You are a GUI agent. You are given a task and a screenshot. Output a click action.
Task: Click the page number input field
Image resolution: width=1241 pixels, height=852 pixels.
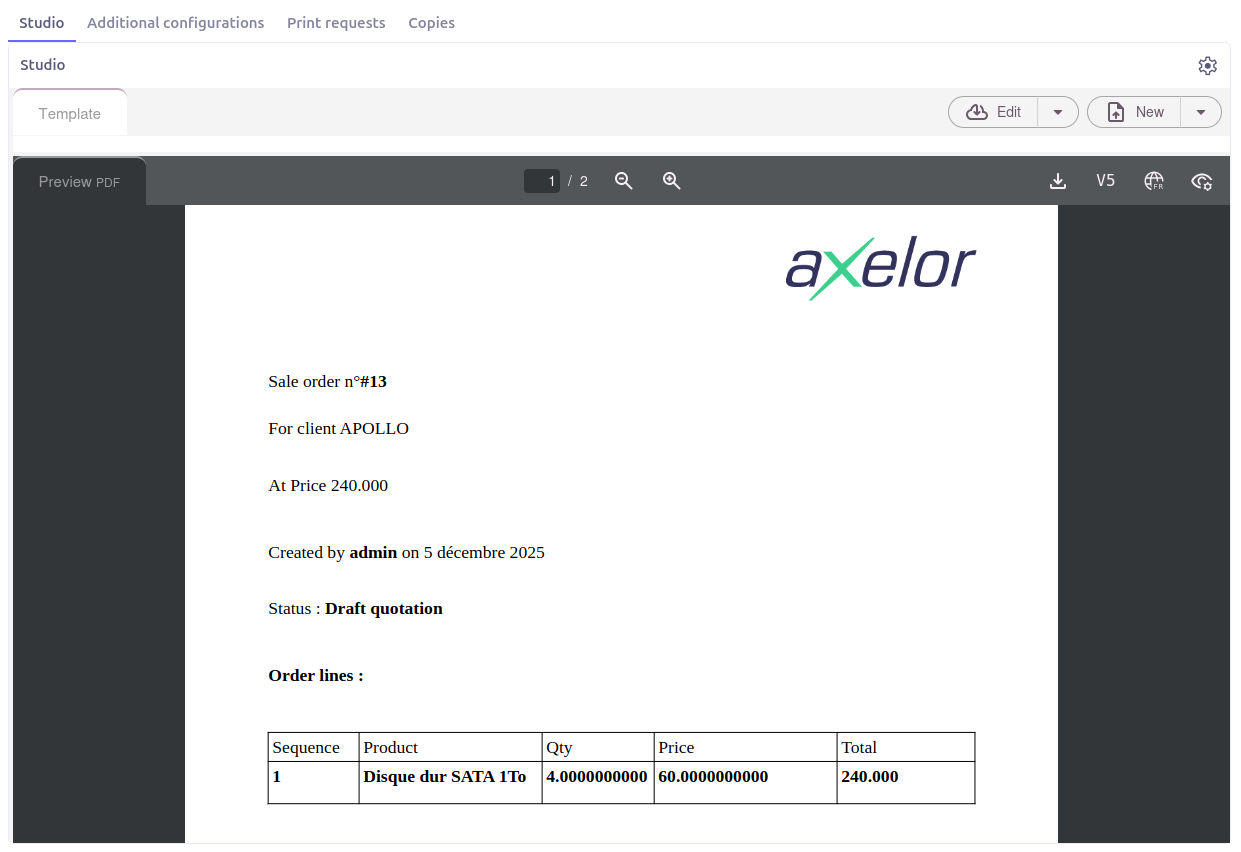tap(542, 181)
